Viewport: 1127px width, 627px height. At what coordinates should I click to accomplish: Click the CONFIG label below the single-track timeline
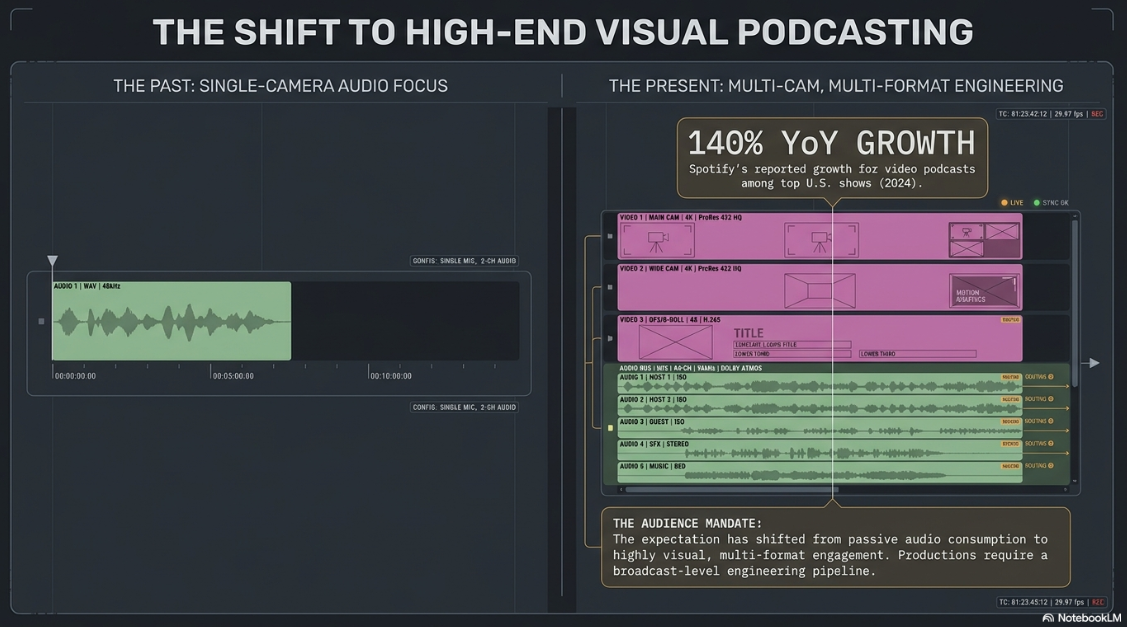(x=464, y=407)
